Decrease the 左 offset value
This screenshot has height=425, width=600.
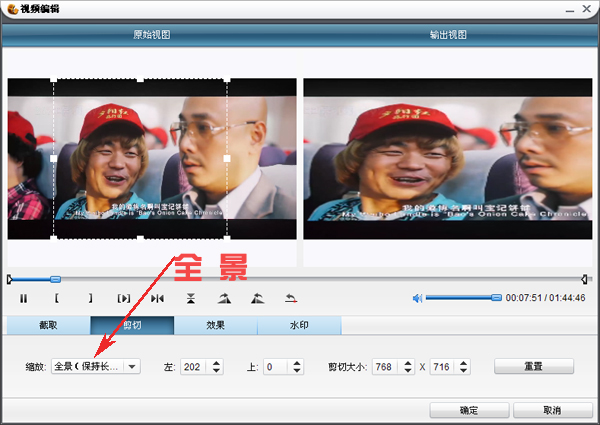216,371
